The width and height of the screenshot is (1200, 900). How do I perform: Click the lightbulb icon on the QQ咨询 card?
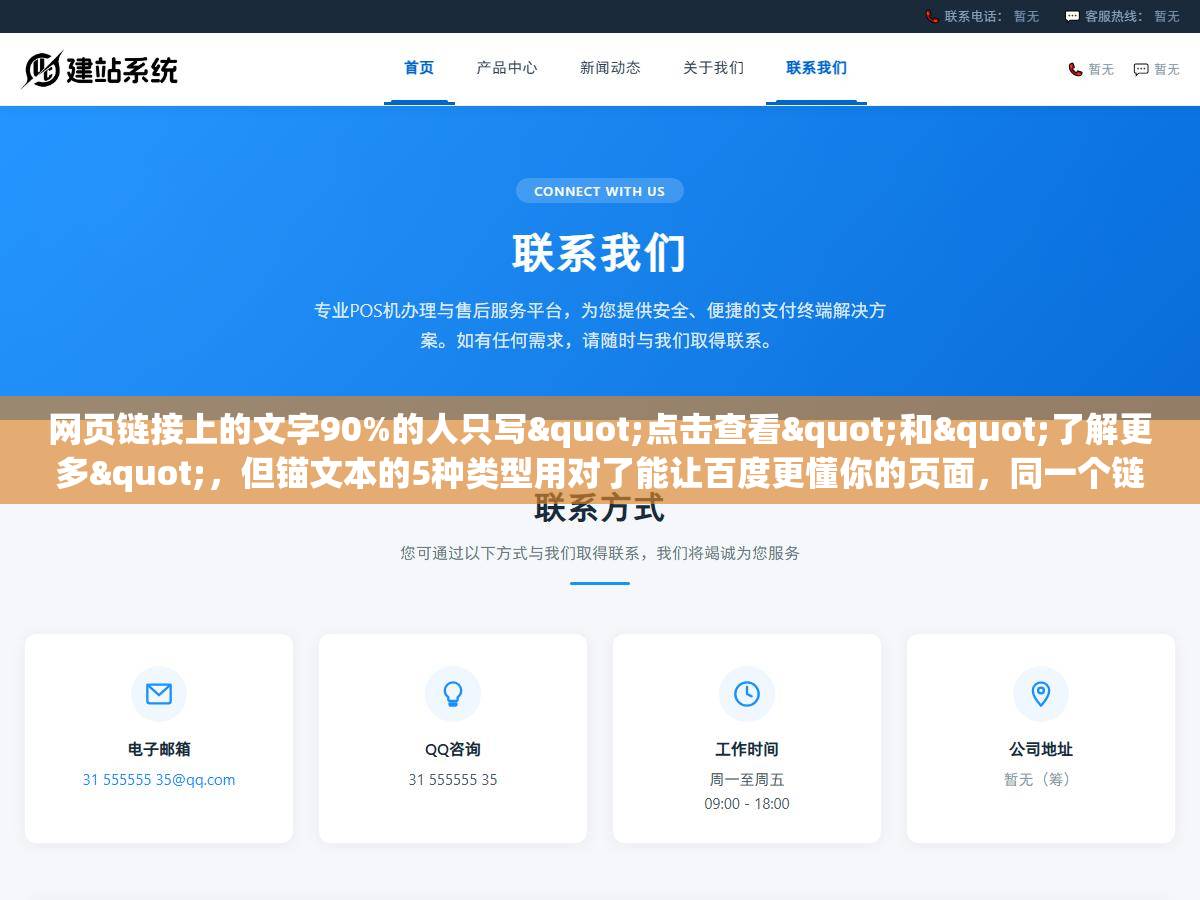453,694
